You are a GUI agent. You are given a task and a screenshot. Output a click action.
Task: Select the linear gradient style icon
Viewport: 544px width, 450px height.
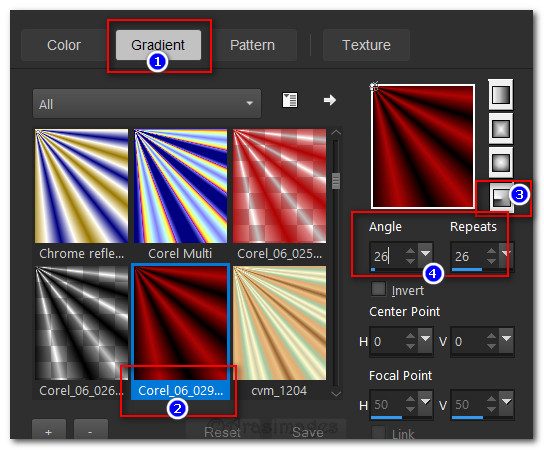click(501, 95)
